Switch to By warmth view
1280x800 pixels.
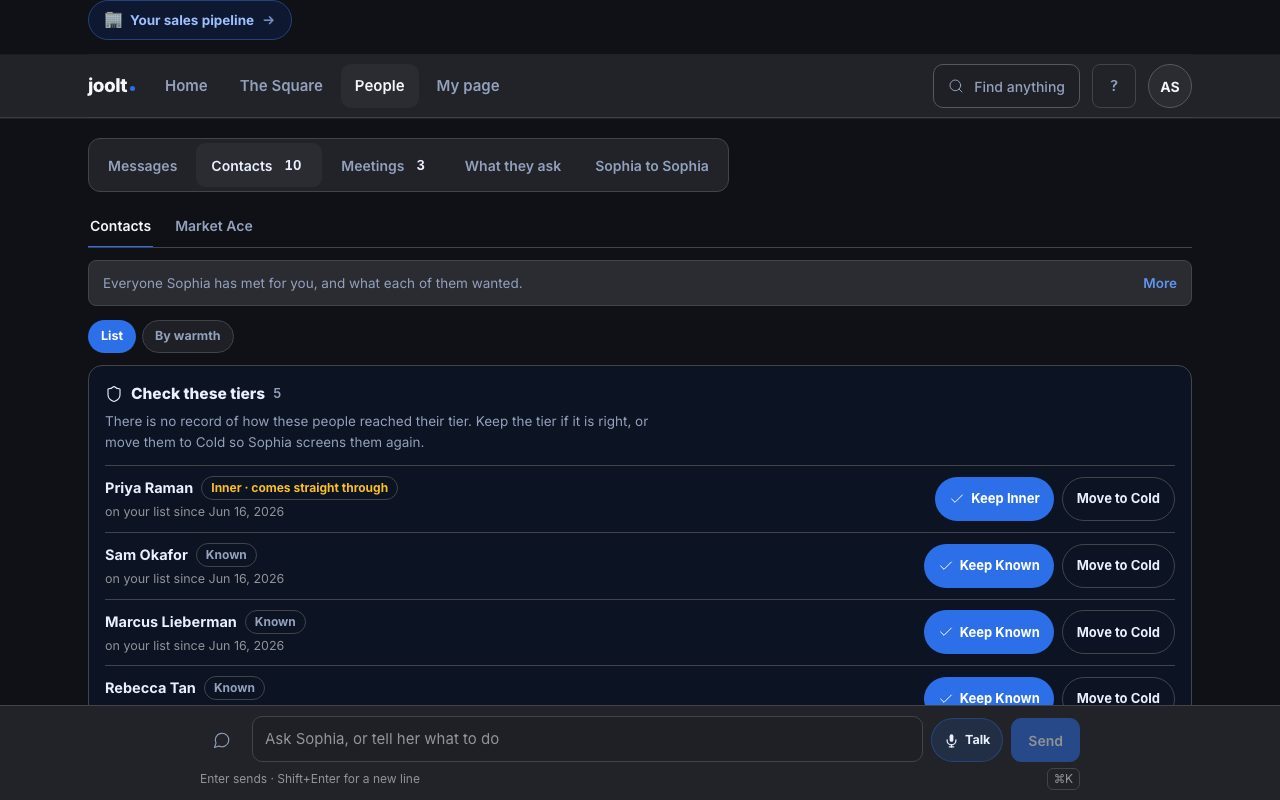coord(188,336)
